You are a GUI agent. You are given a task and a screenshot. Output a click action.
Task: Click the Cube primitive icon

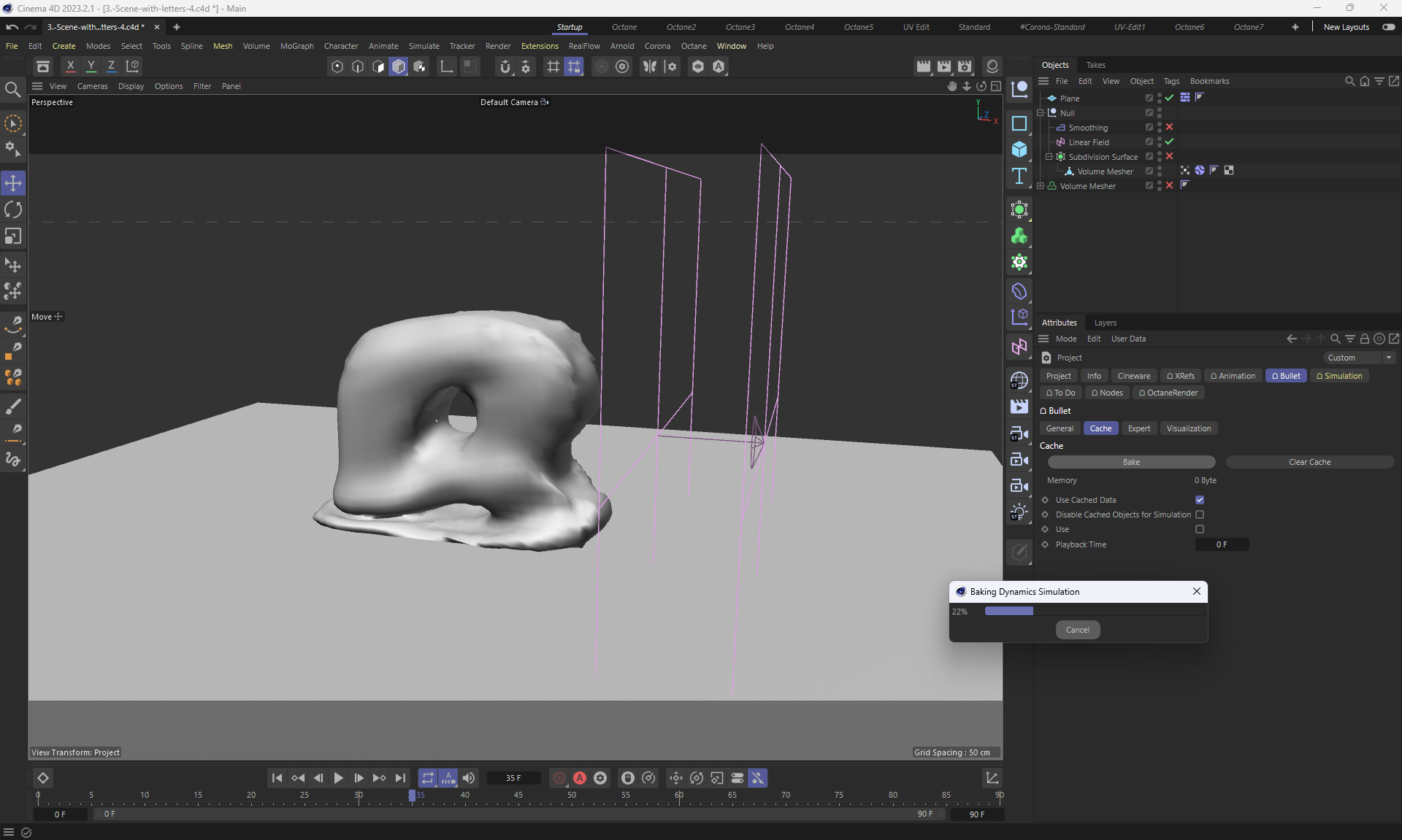pyautogui.click(x=1019, y=150)
